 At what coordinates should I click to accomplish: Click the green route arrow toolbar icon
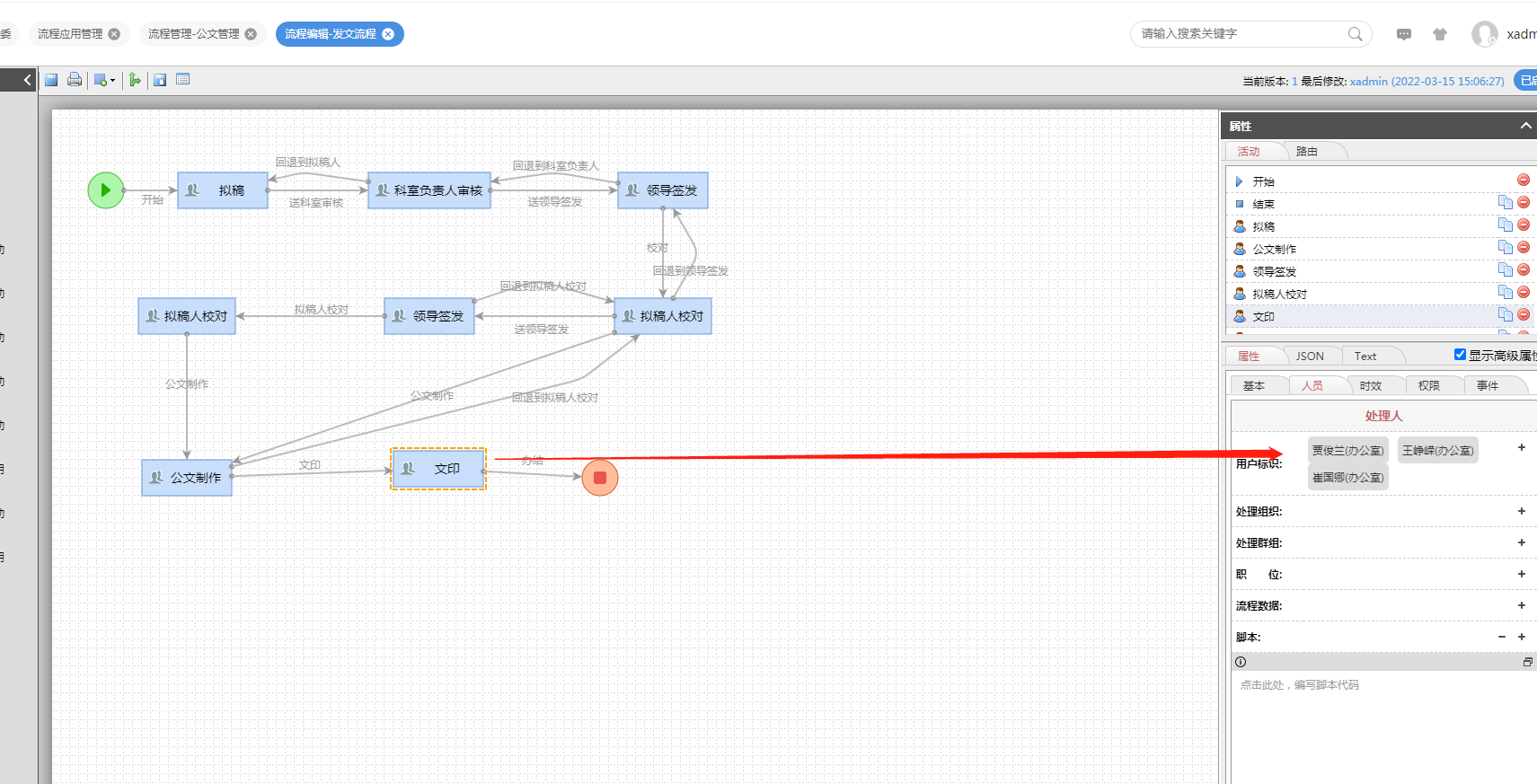point(135,80)
